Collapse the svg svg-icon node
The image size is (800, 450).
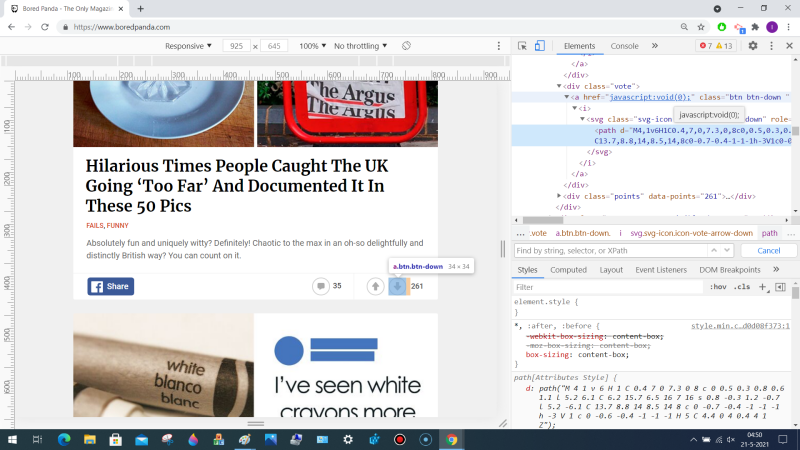[x=582, y=119]
